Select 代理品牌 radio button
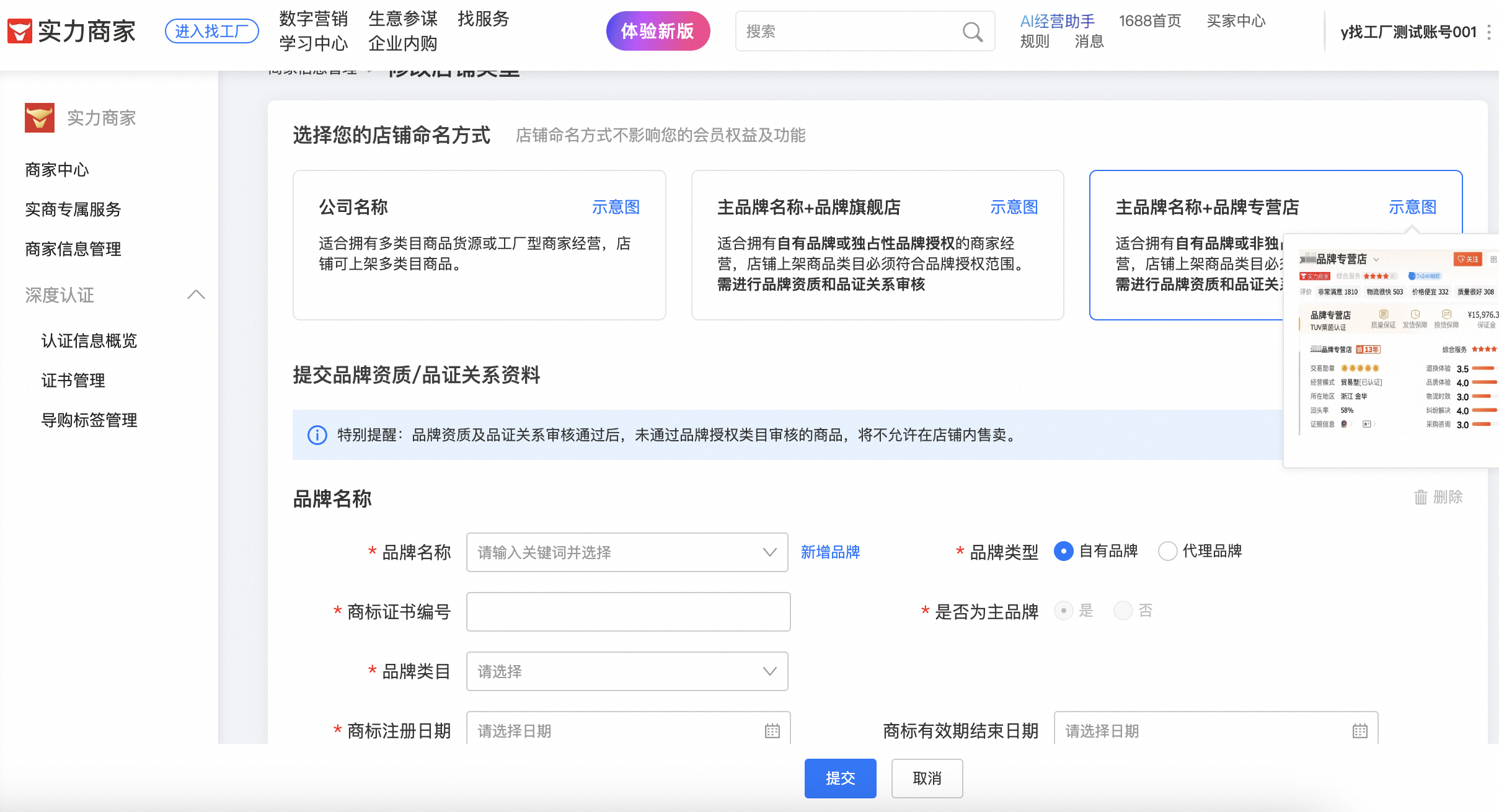This screenshot has width=1499, height=812. pyautogui.click(x=1167, y=551)
